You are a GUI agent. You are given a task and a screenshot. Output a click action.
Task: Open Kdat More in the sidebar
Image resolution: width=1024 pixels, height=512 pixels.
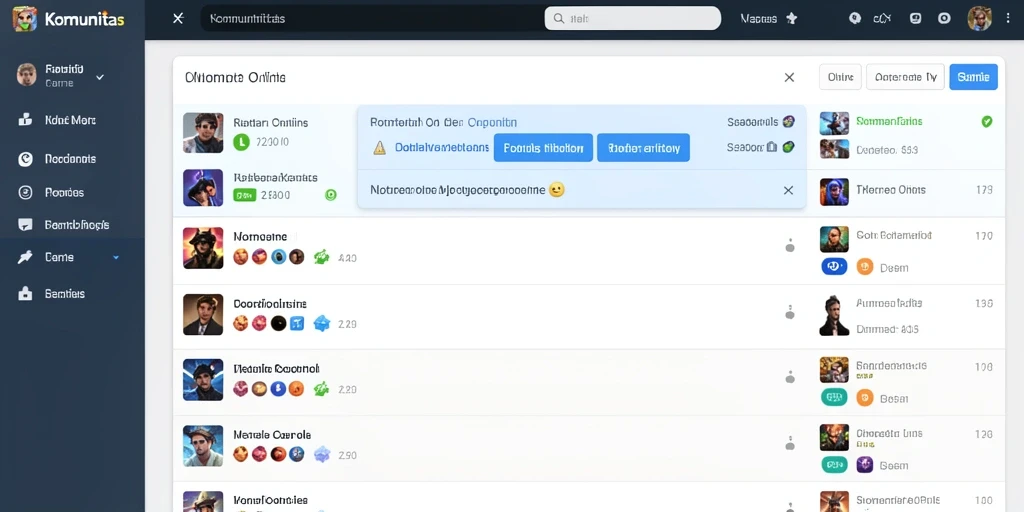tap(71, 120)
